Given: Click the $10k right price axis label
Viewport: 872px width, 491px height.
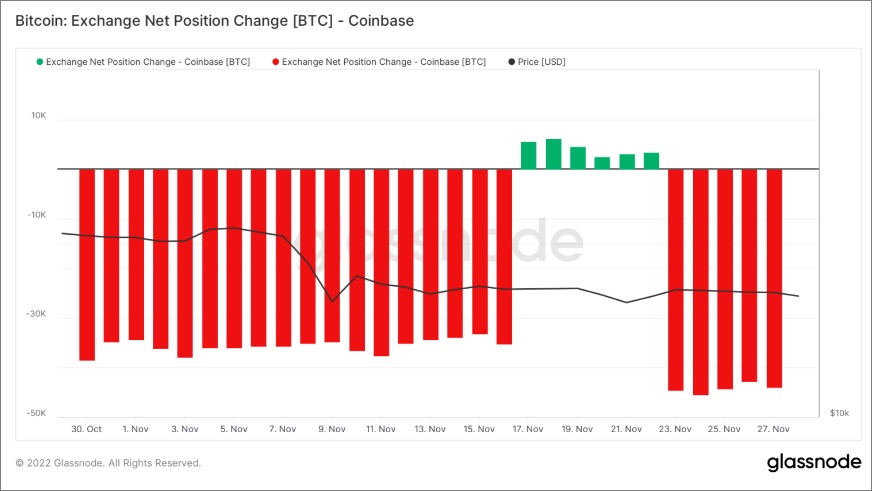Looking at the screenshot, I should (x=839, y=413).
